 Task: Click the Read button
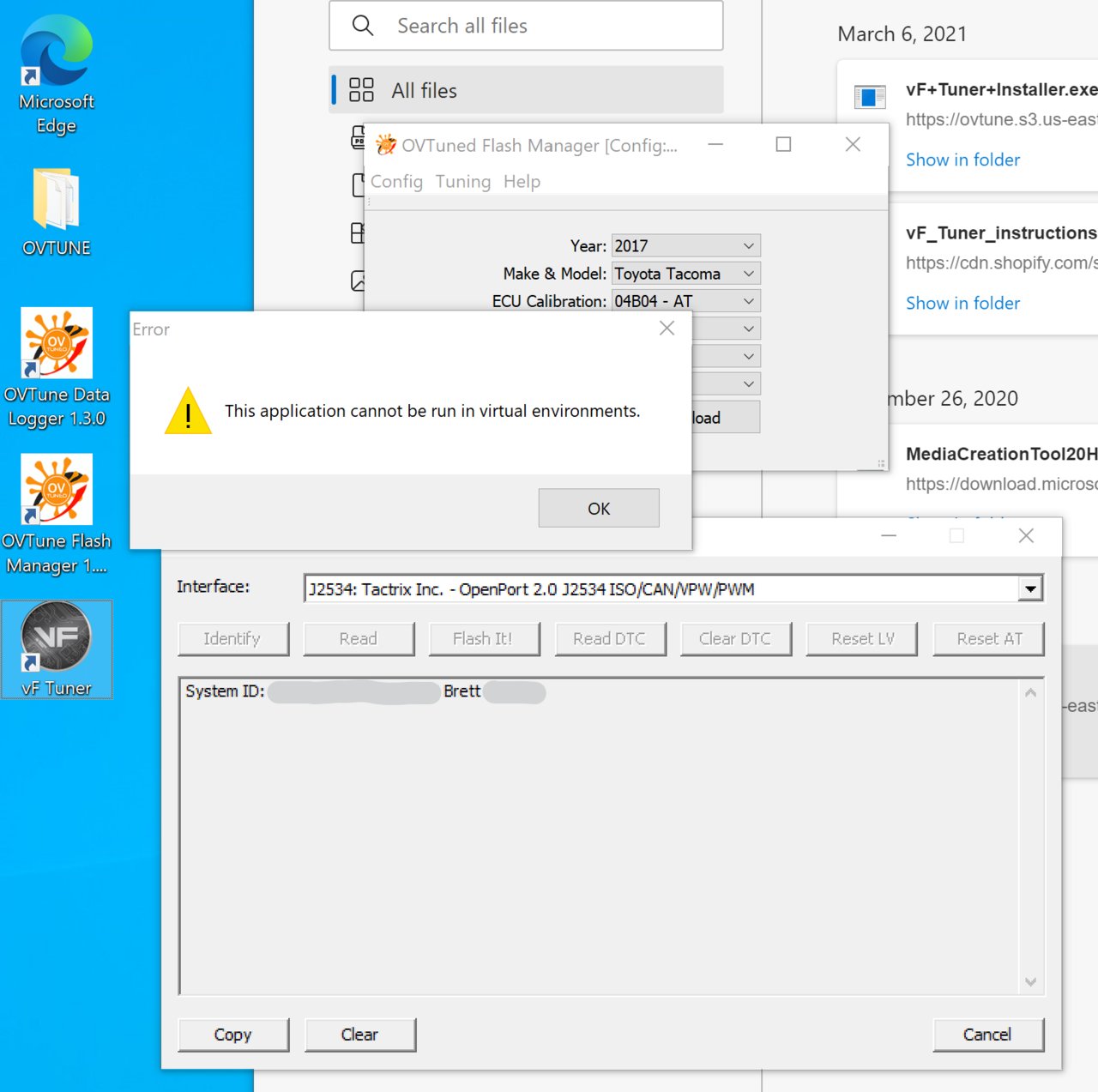click(359, 638)
